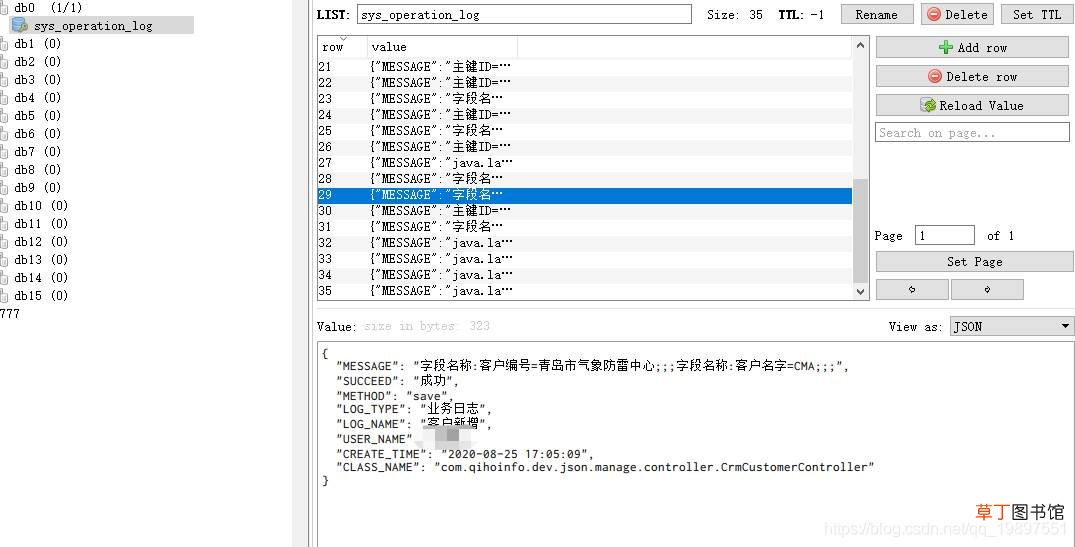Select the db11 (0) tree item

click(x=40, y=223)
